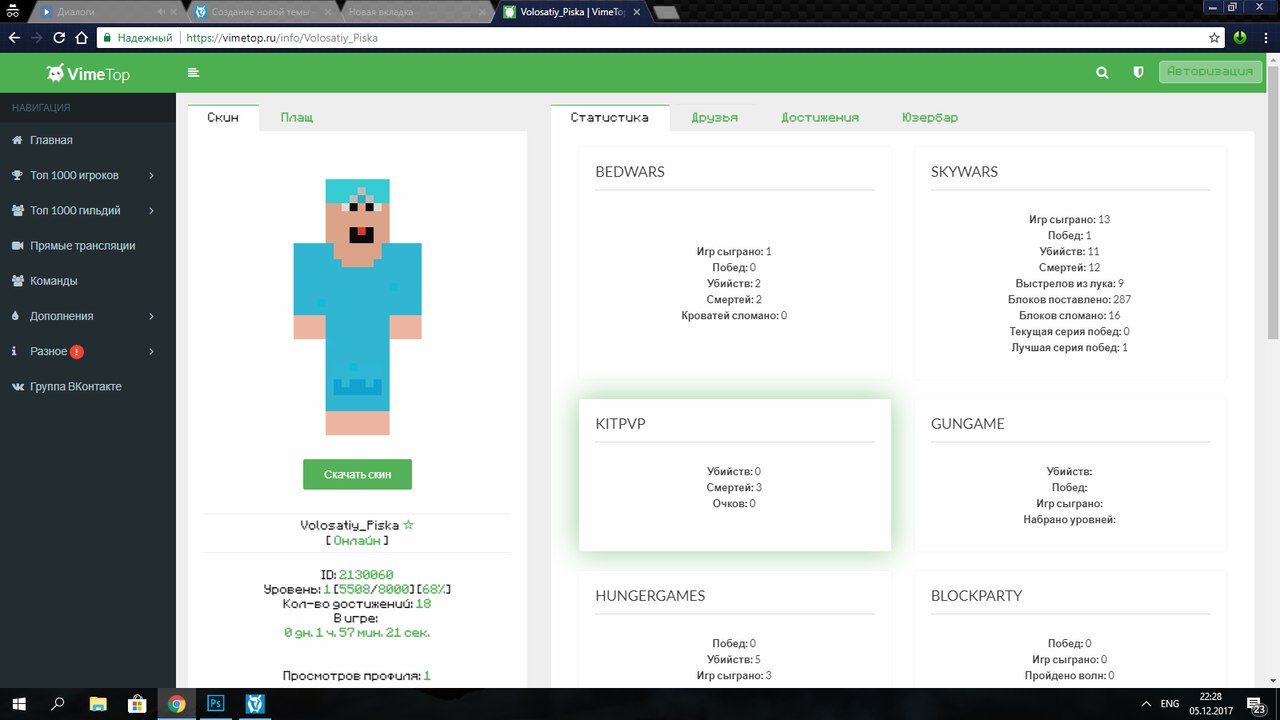Image resolution: width=1280 pixels, height=720 pixels.
Task: Bookmark page with the address bar star
Action: (x=1214, y=38)
